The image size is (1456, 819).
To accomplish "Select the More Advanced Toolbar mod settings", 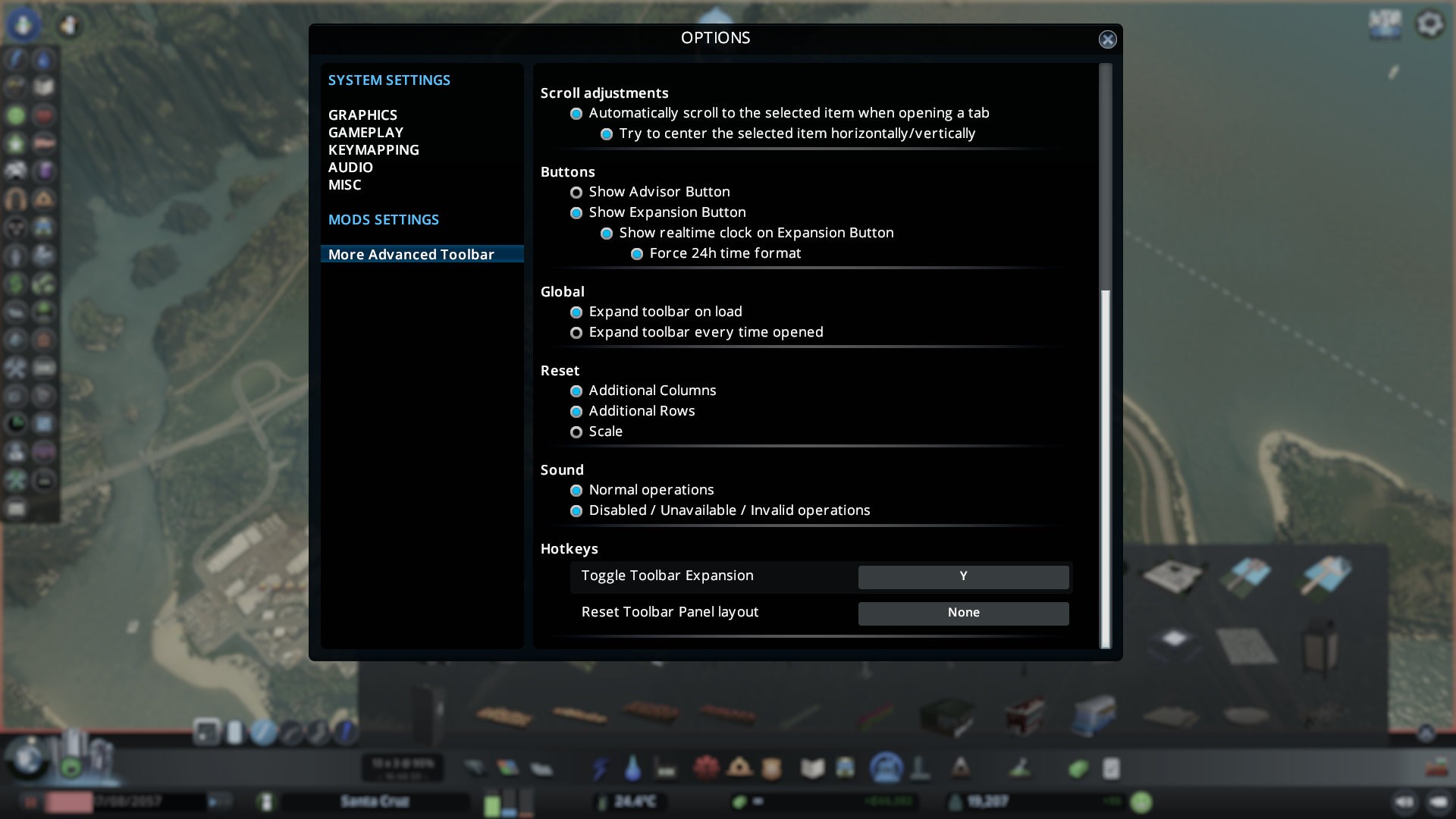I will click(x=411, y=254).
